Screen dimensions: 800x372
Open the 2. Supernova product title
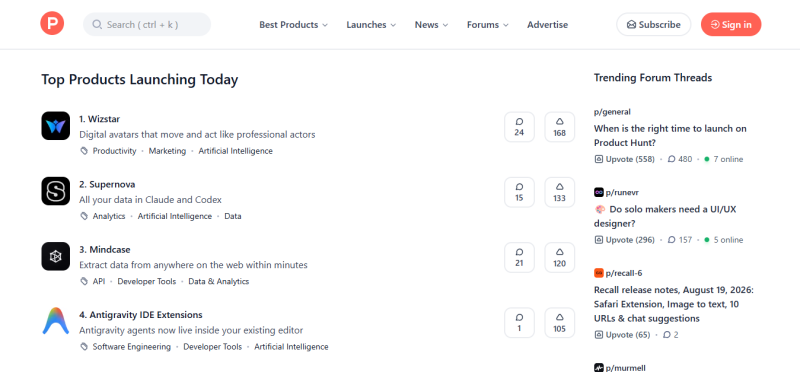pos(107,185)
